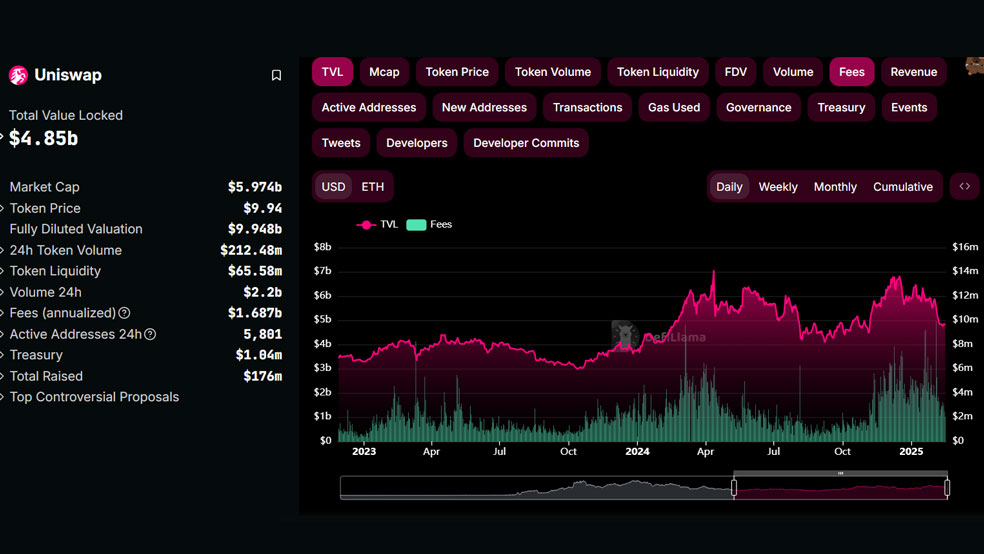Click the green Fees legend swatch
The image size is (984, 554).
(x=416, y=225)
